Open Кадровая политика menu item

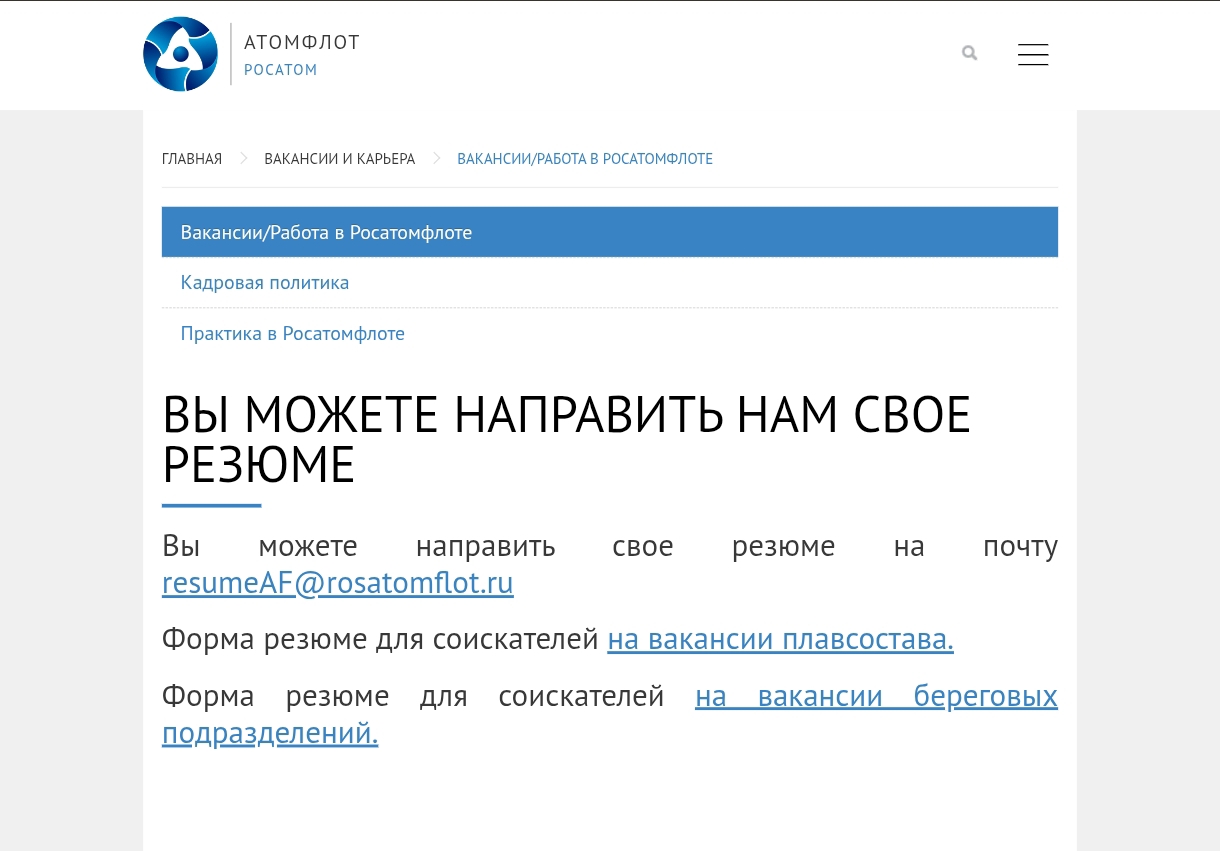[x=610, y=283]
